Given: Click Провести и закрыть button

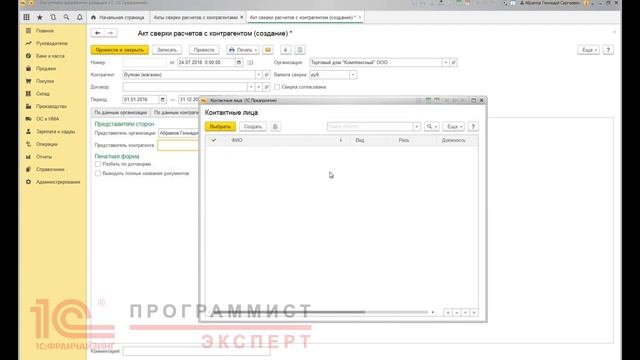Looking at the screenshot, I should point(120,50).
